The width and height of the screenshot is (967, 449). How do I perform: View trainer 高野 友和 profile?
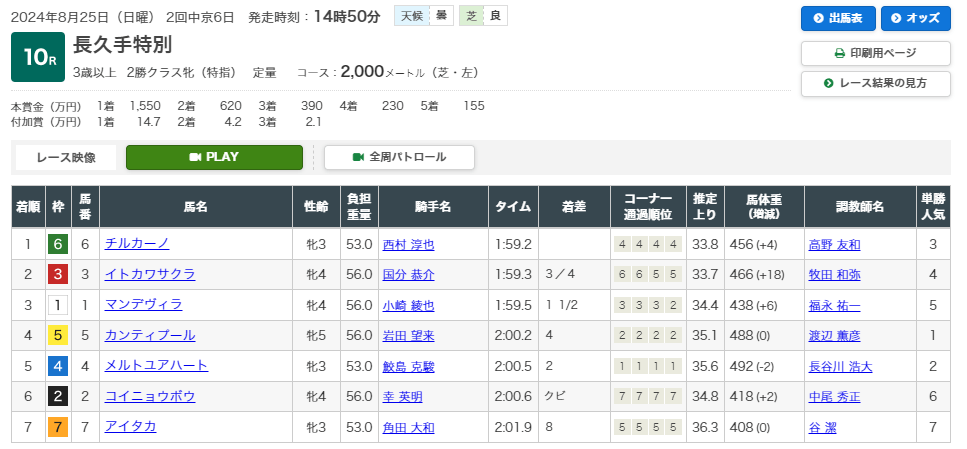tap(833, 244)
